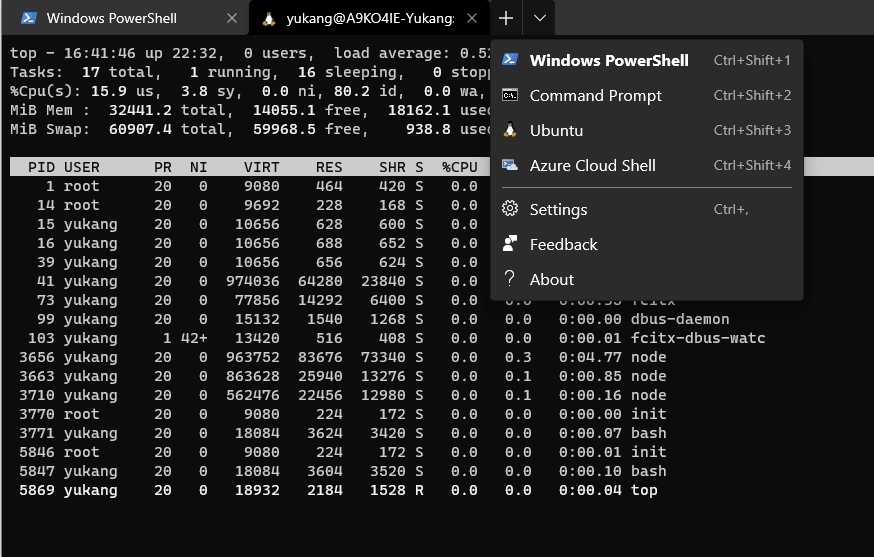Click the Azure Cloud Shell menu icon
The image size is (874, 557).
click(510, 165)
